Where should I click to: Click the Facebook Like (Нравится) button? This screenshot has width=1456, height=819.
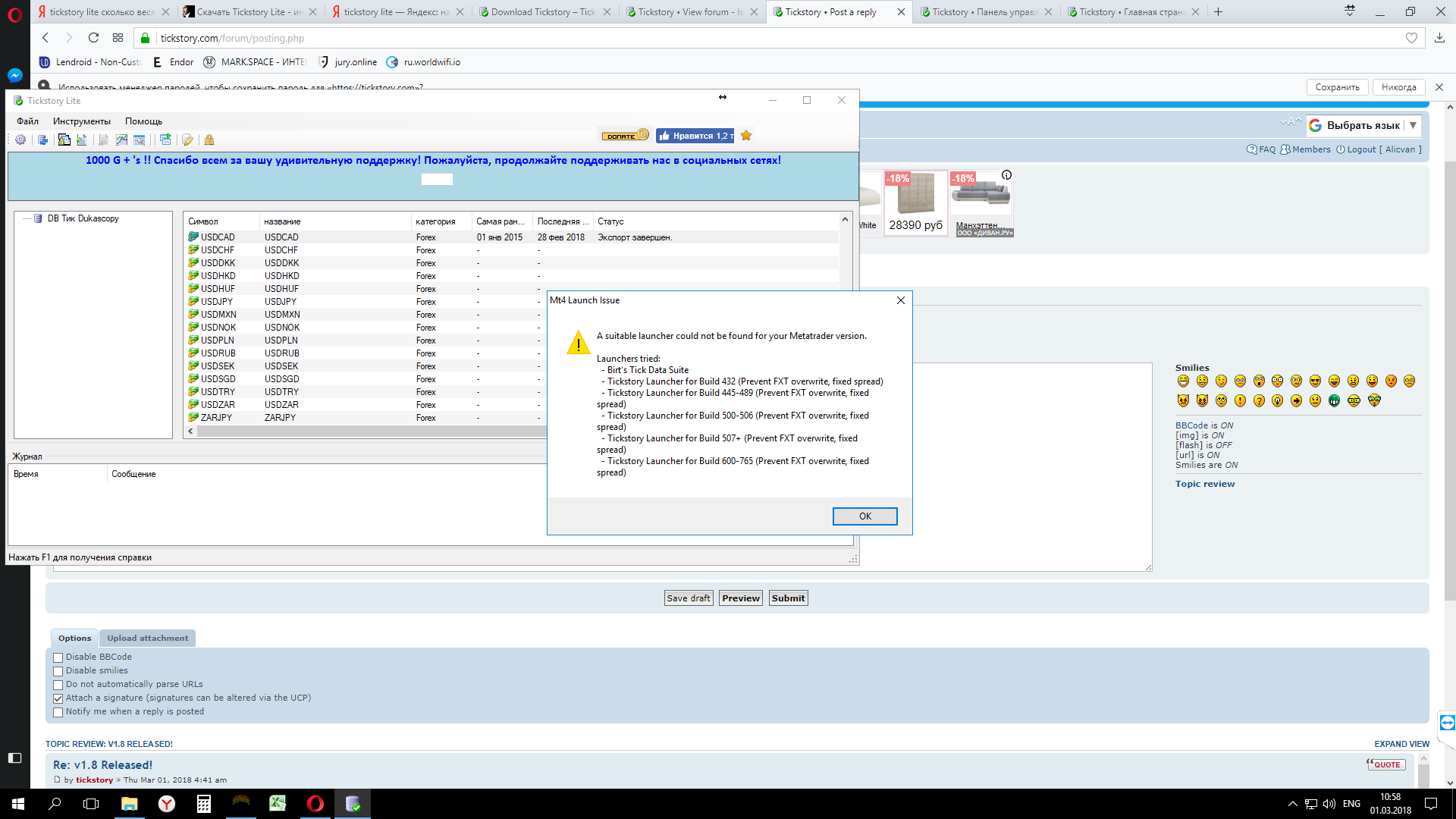tap(695, 136)
